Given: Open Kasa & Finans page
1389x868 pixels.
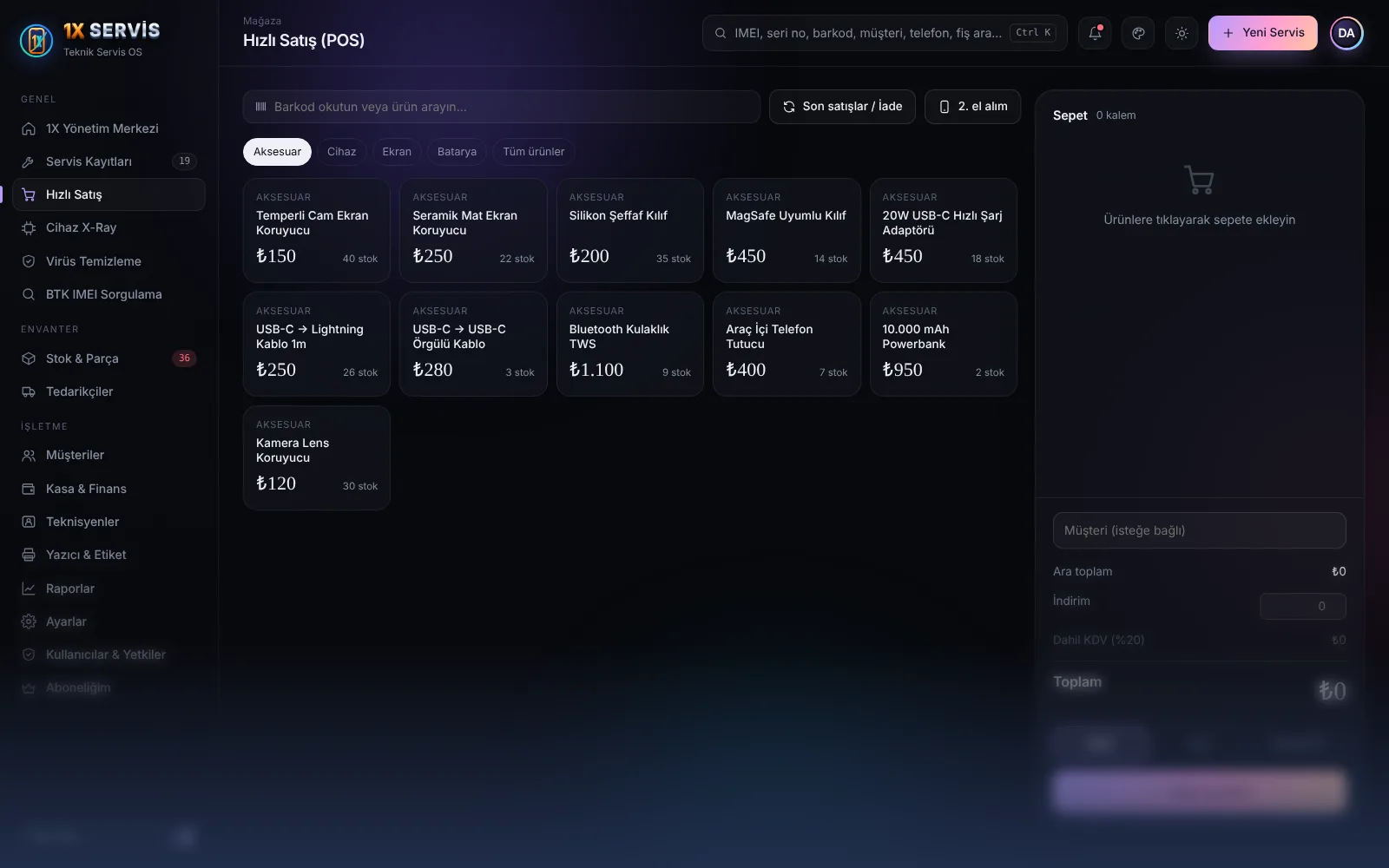Looking at the screenshot, I should coord(109,489).
